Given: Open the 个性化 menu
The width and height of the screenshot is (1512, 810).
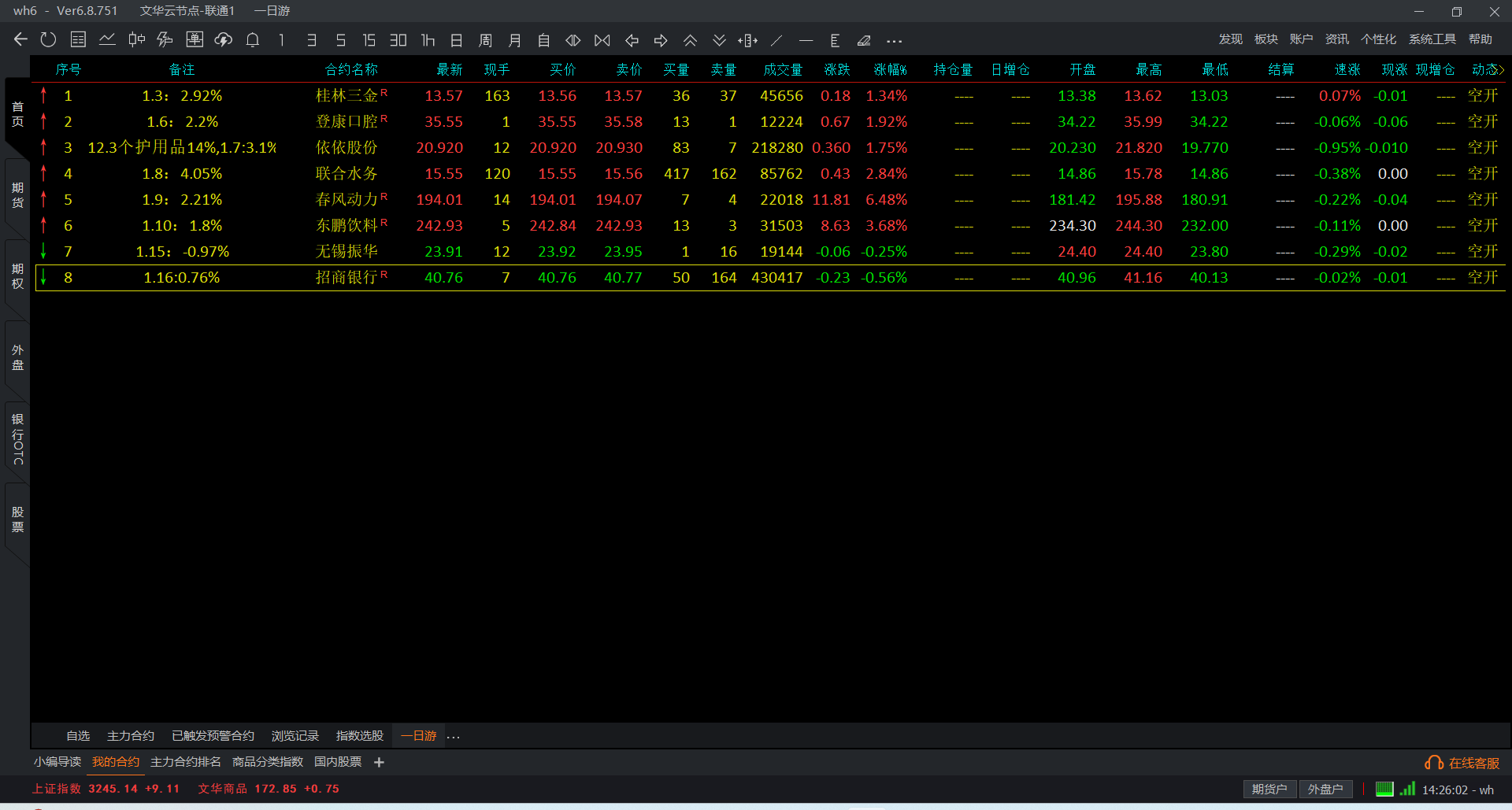Looking at the screenshot, I should [x=1378, y=39].
